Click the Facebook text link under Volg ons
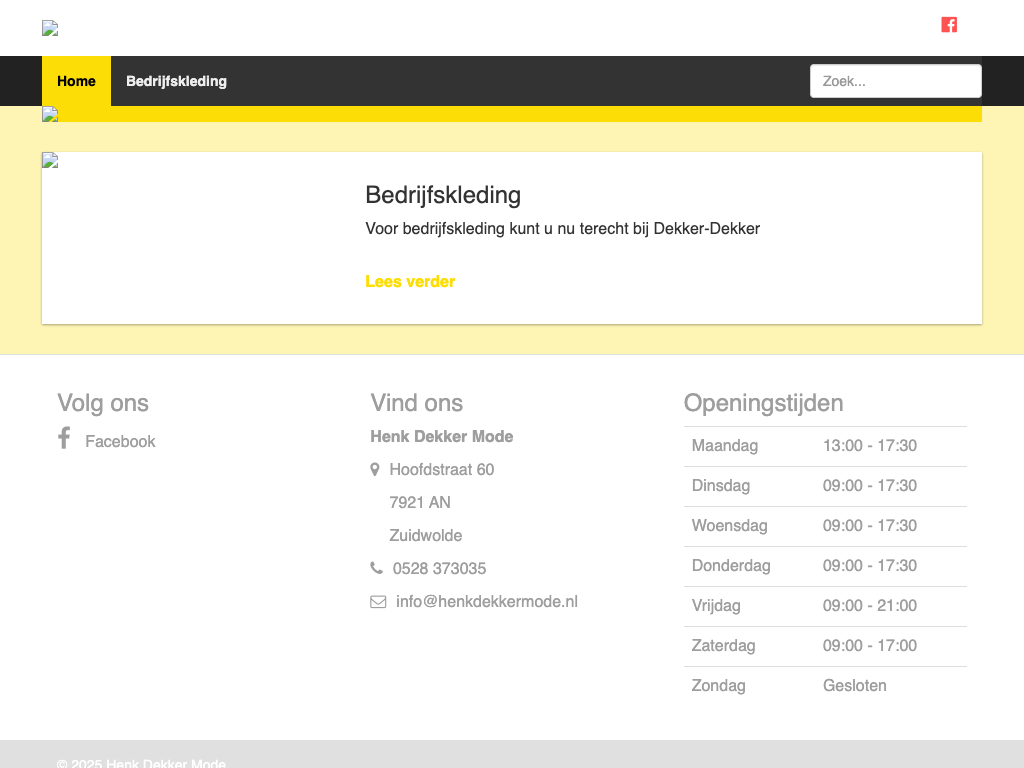The width and height of the screenshot is (1024, 768). tap(120, 441)
